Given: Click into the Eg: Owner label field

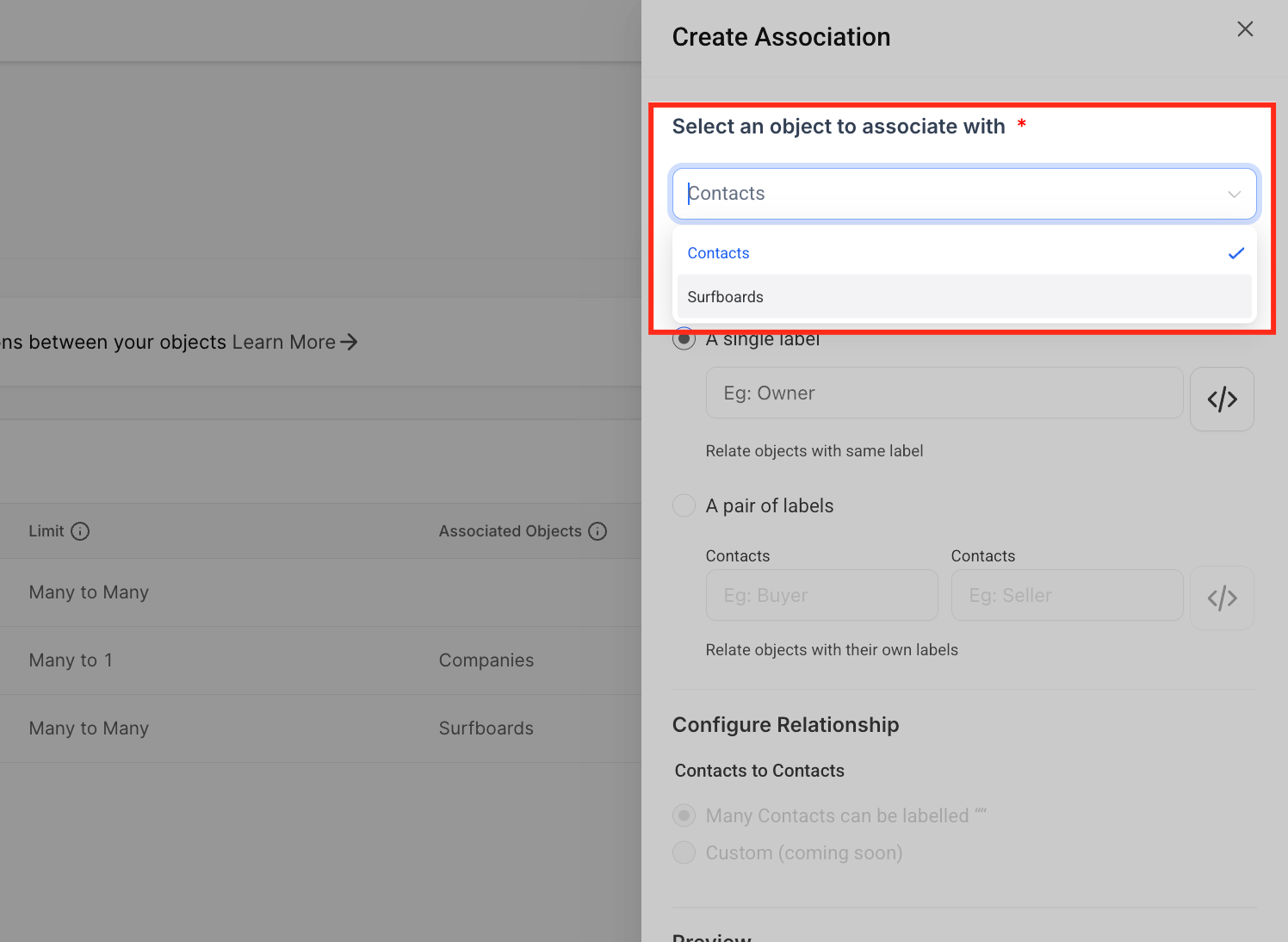Looking at the screenshot, I should (944, 393).
